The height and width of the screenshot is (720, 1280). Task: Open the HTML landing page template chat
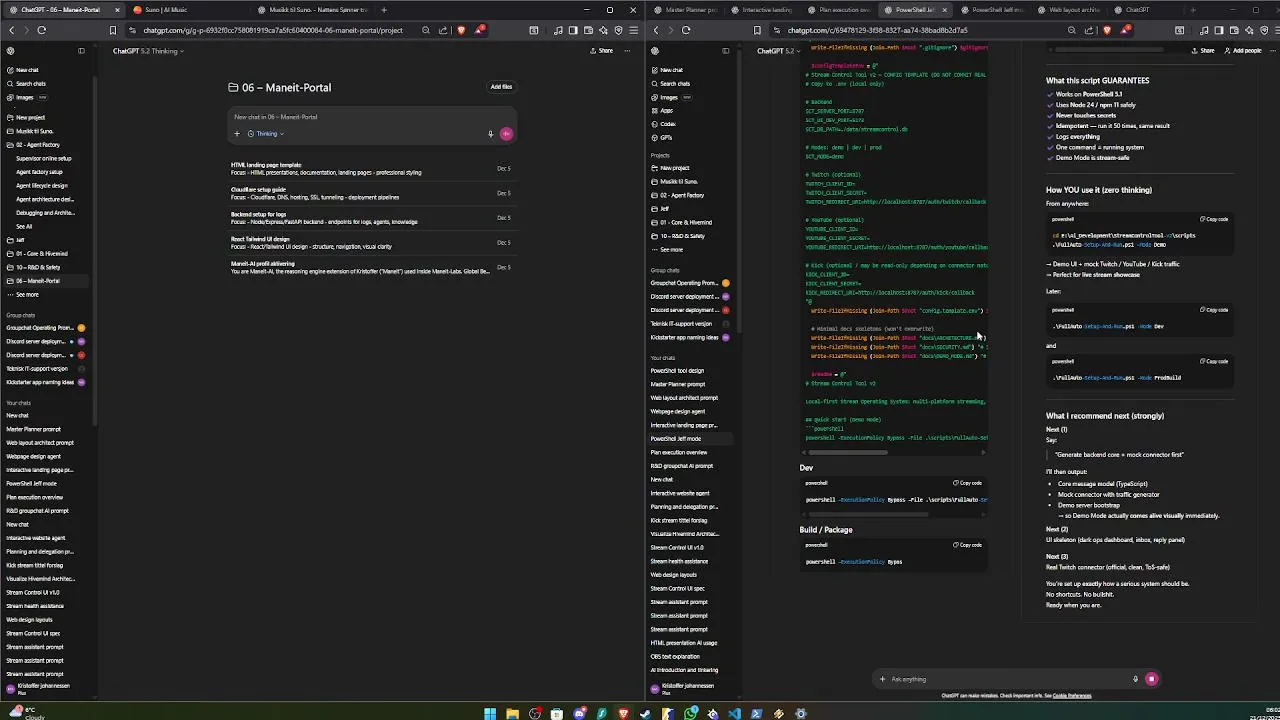[x=371, y=168]
